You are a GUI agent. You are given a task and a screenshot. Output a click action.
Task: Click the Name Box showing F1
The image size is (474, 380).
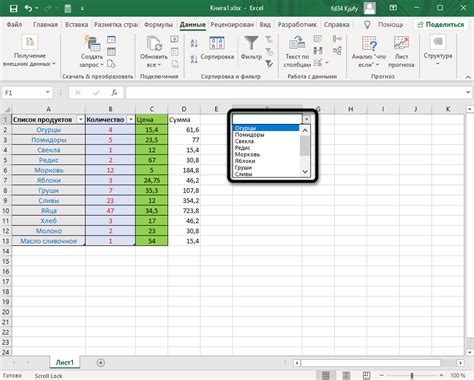pyautogui.click(x=23, y=92)
